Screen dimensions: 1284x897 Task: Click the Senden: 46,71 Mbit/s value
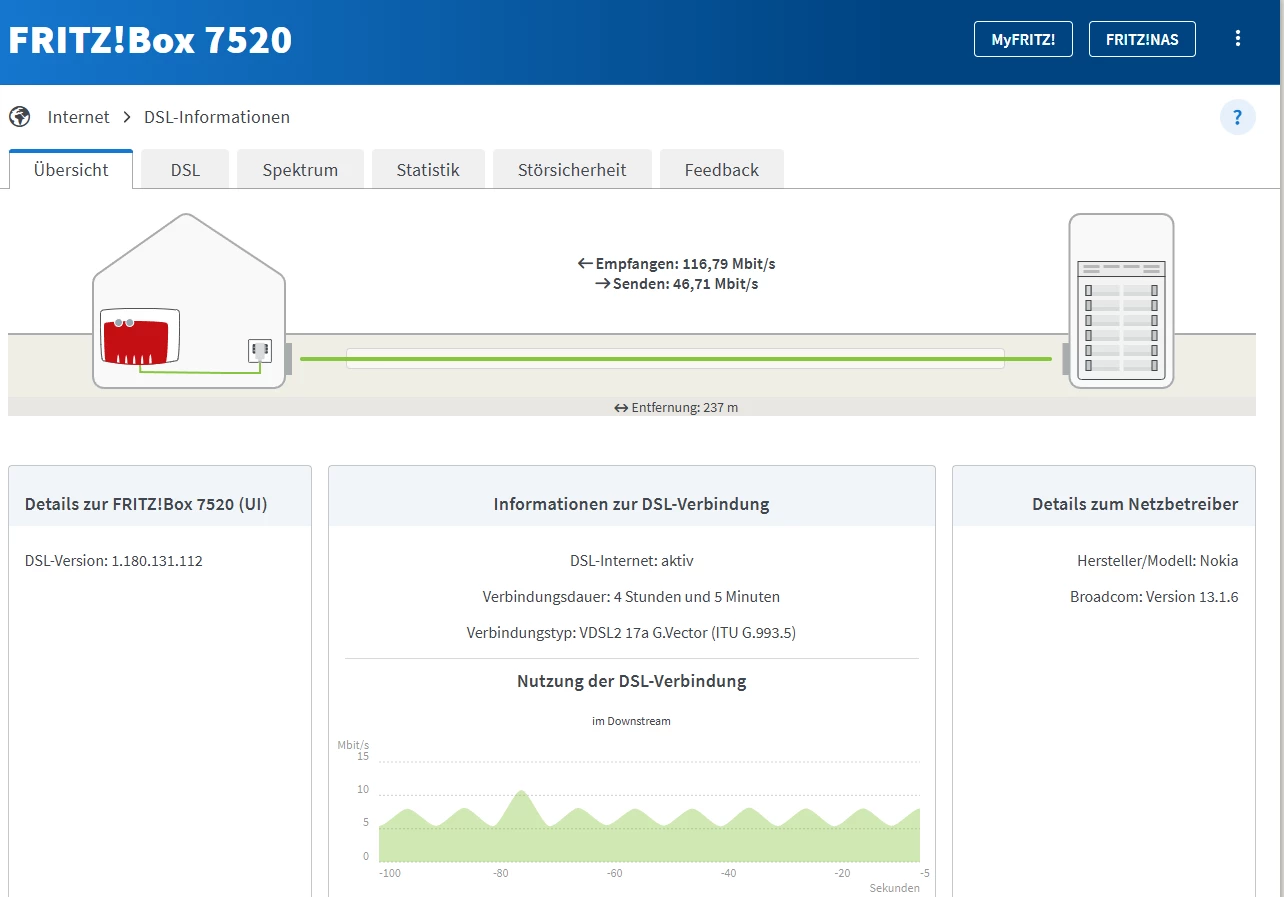[677, 284]
